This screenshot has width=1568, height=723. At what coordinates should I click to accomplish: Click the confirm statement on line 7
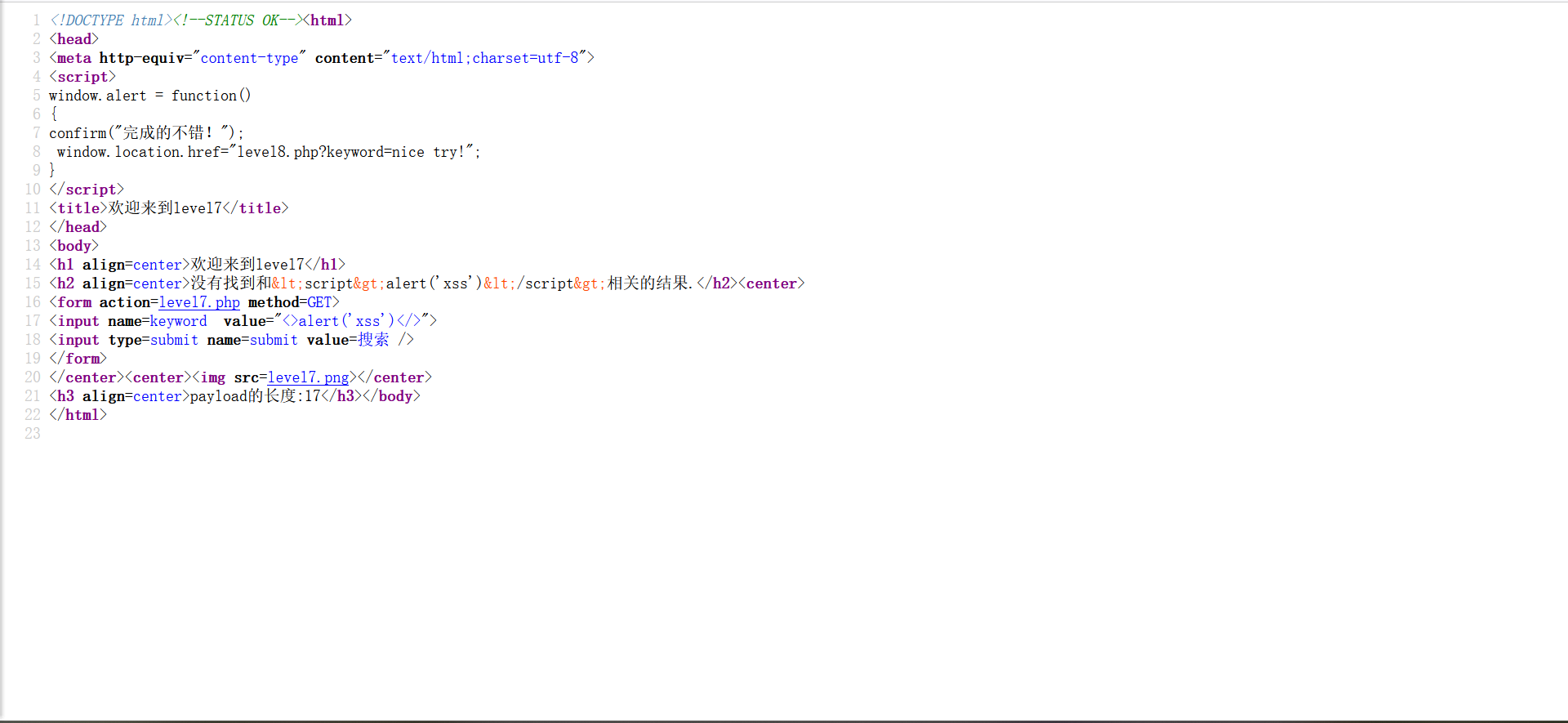146,133
